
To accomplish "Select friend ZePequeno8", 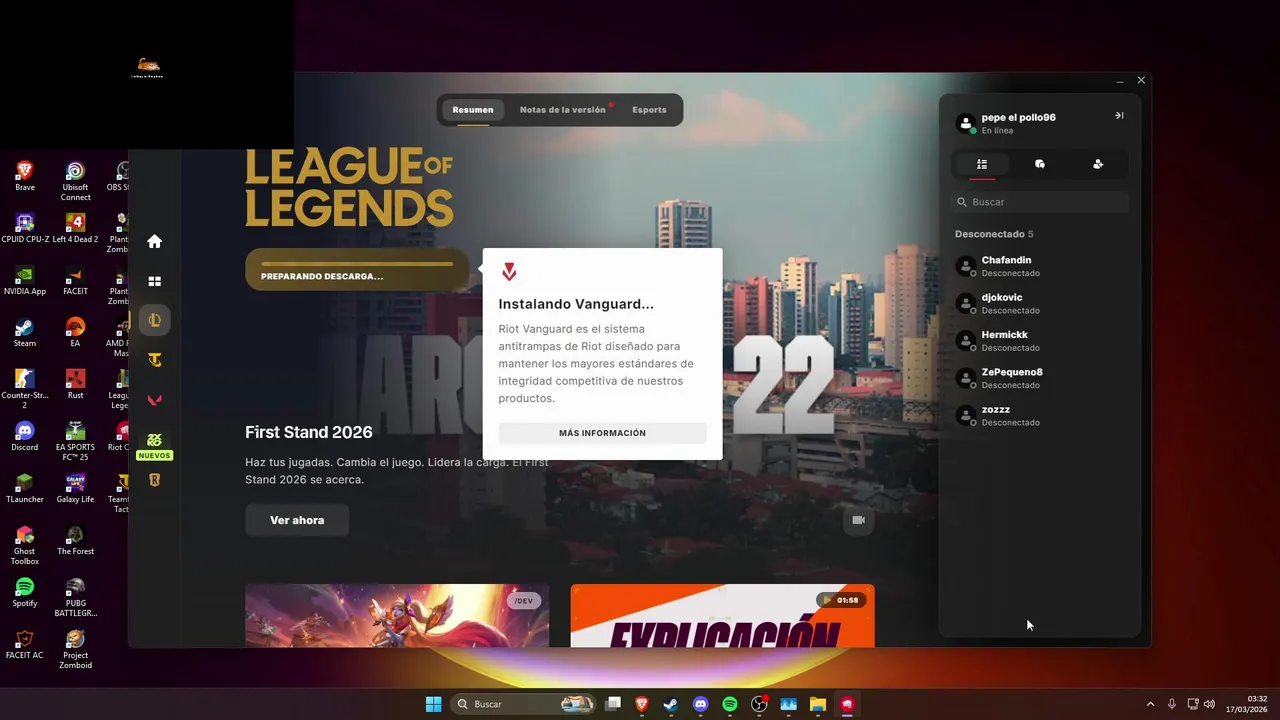I will pos(1040,378).
